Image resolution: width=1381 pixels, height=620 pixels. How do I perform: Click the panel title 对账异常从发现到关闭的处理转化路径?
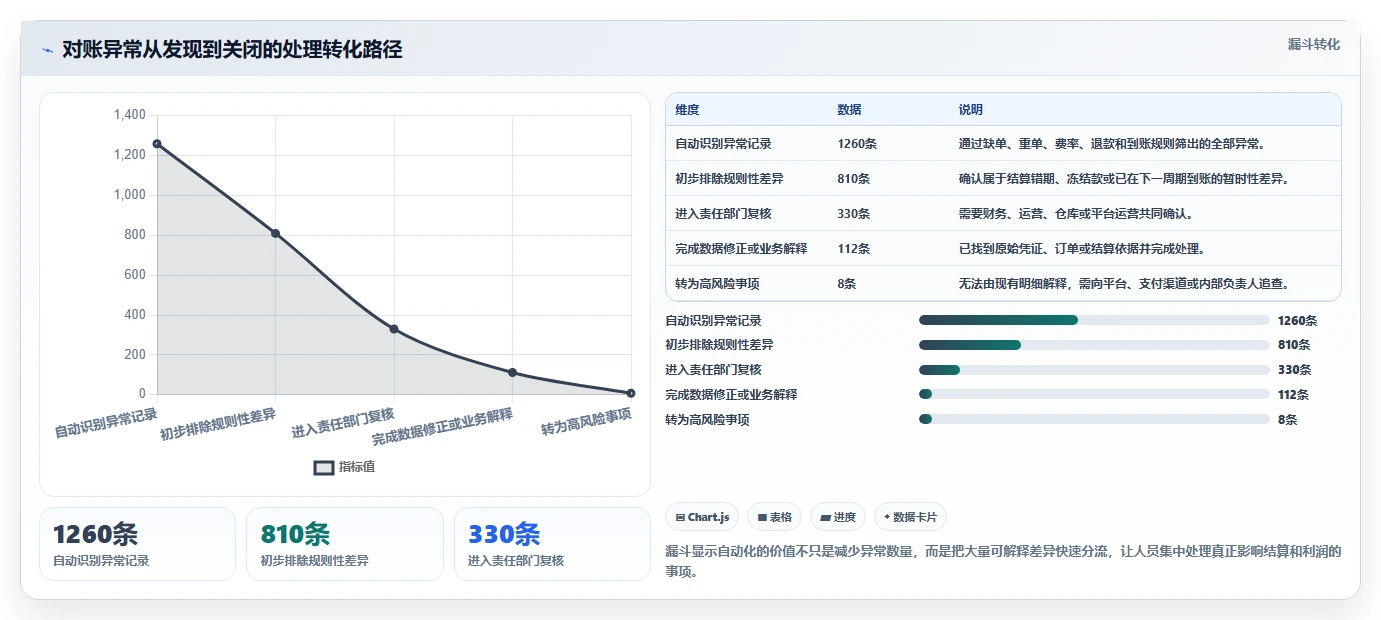(232, 50)
